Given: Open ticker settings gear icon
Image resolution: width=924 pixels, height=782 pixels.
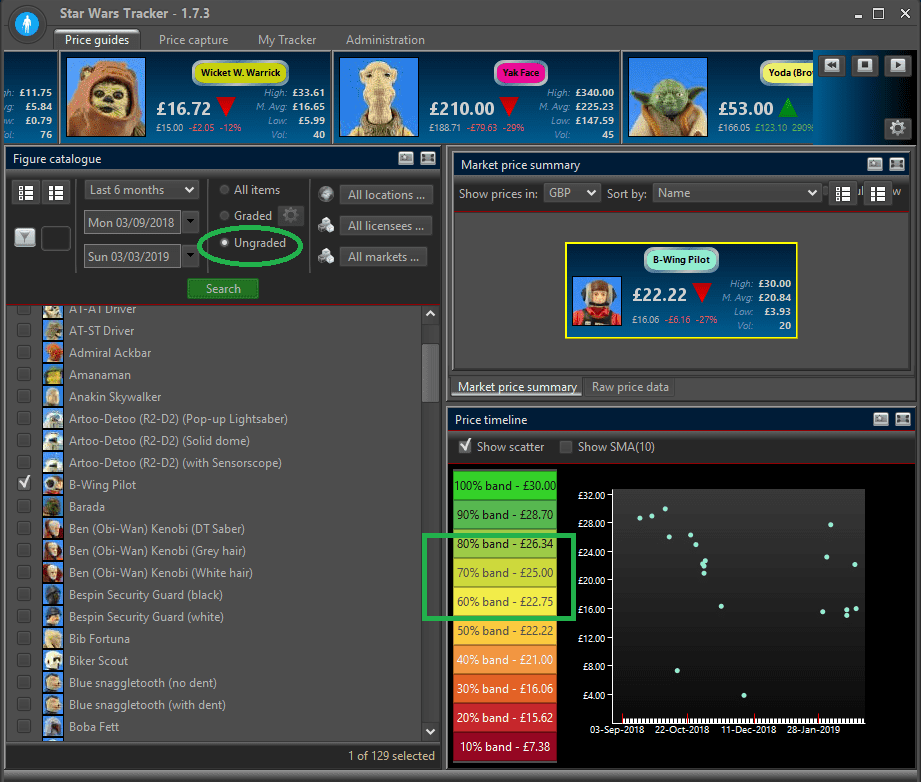Looking at the screenshot, I should pyautogui.click(x=897, y=128).
